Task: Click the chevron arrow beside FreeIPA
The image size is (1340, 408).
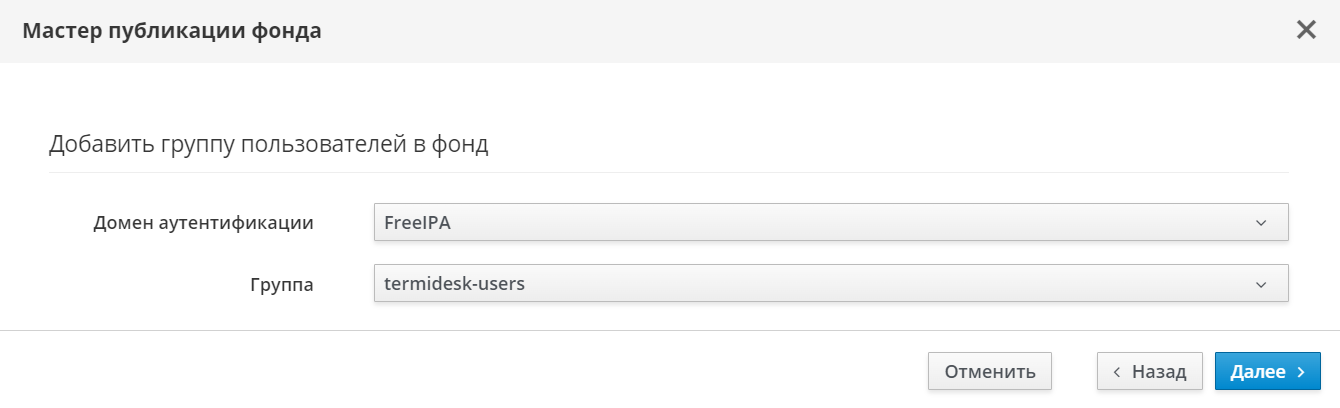Action: click(x=1260, y=223)
